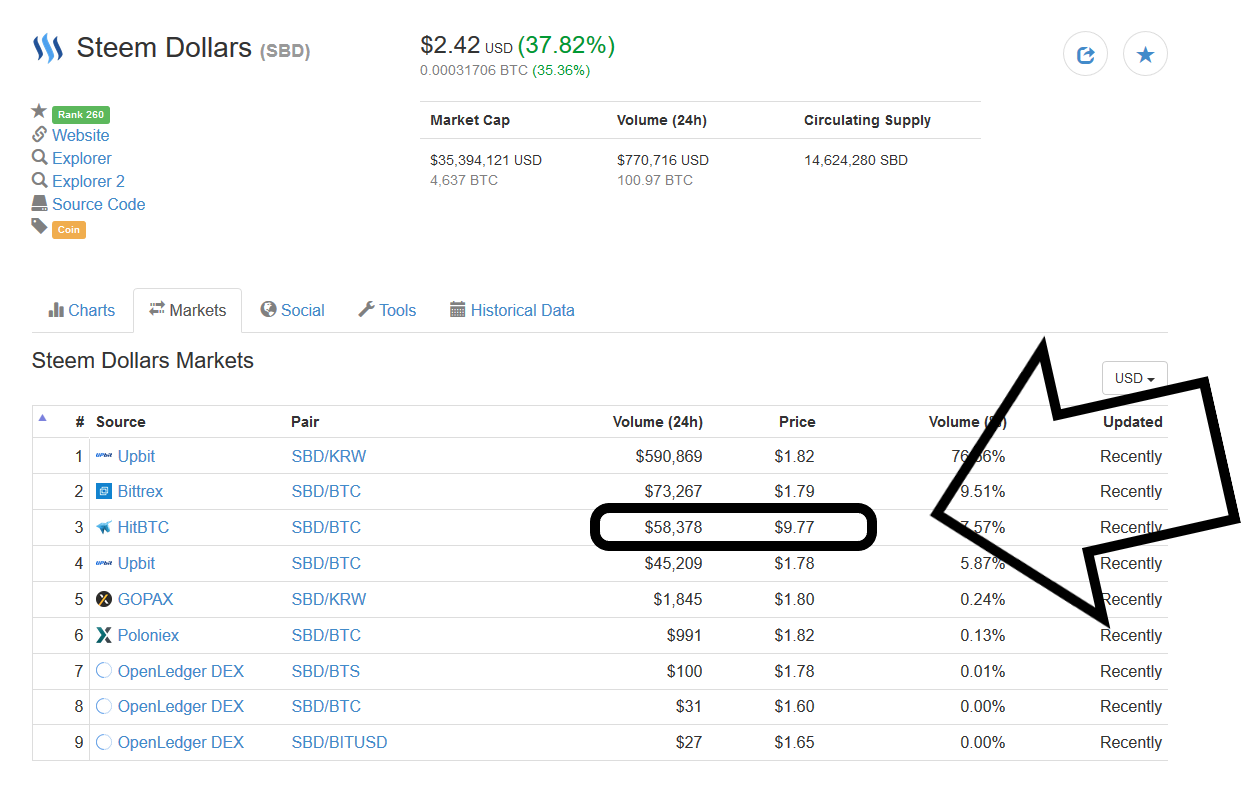This screenshot has height=803, width=1250.
Task: Open the Explorer link
Action: click(x=82, y=158)
